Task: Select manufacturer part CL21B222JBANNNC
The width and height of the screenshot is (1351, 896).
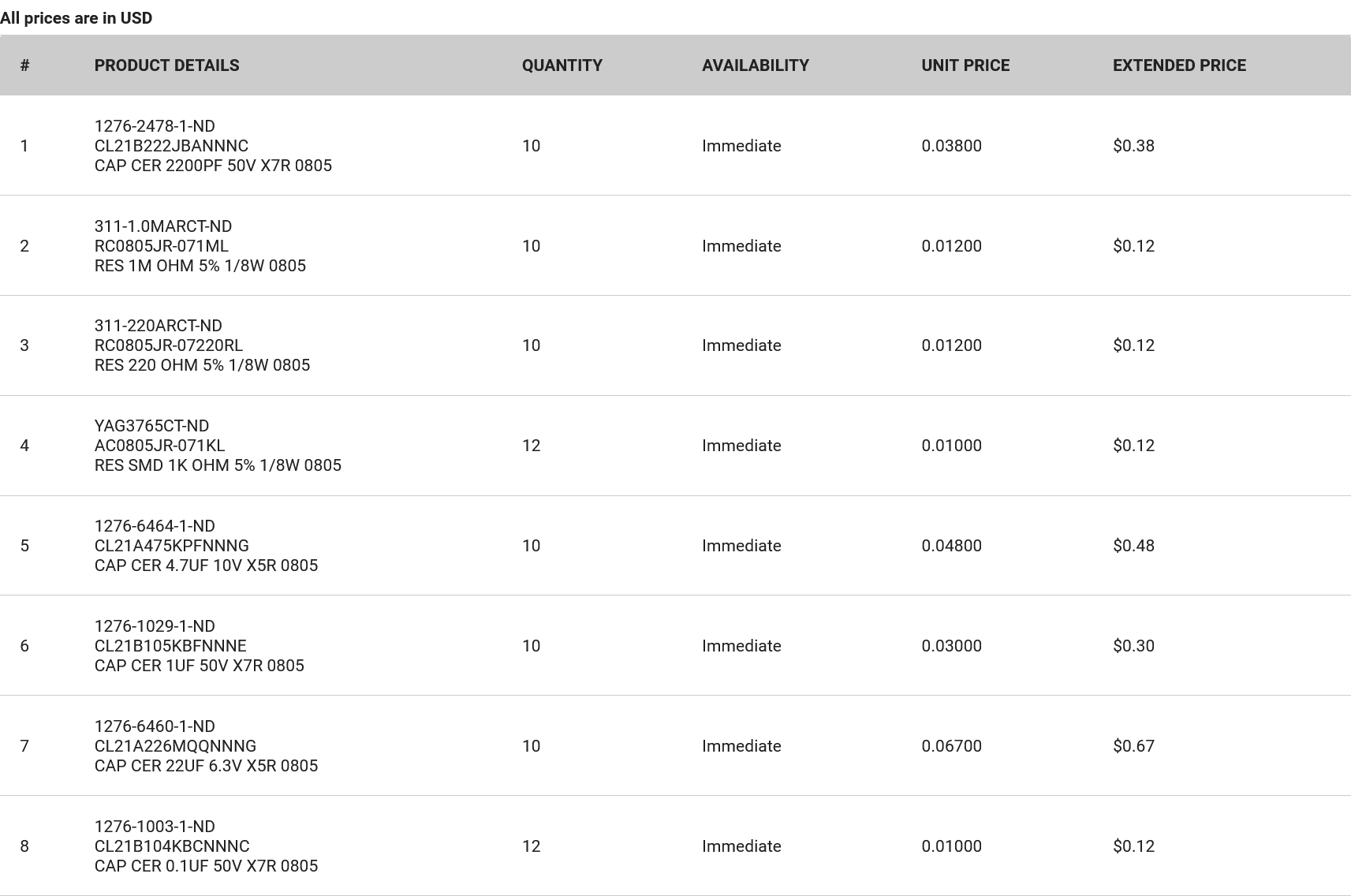Action: pos(171,146)
